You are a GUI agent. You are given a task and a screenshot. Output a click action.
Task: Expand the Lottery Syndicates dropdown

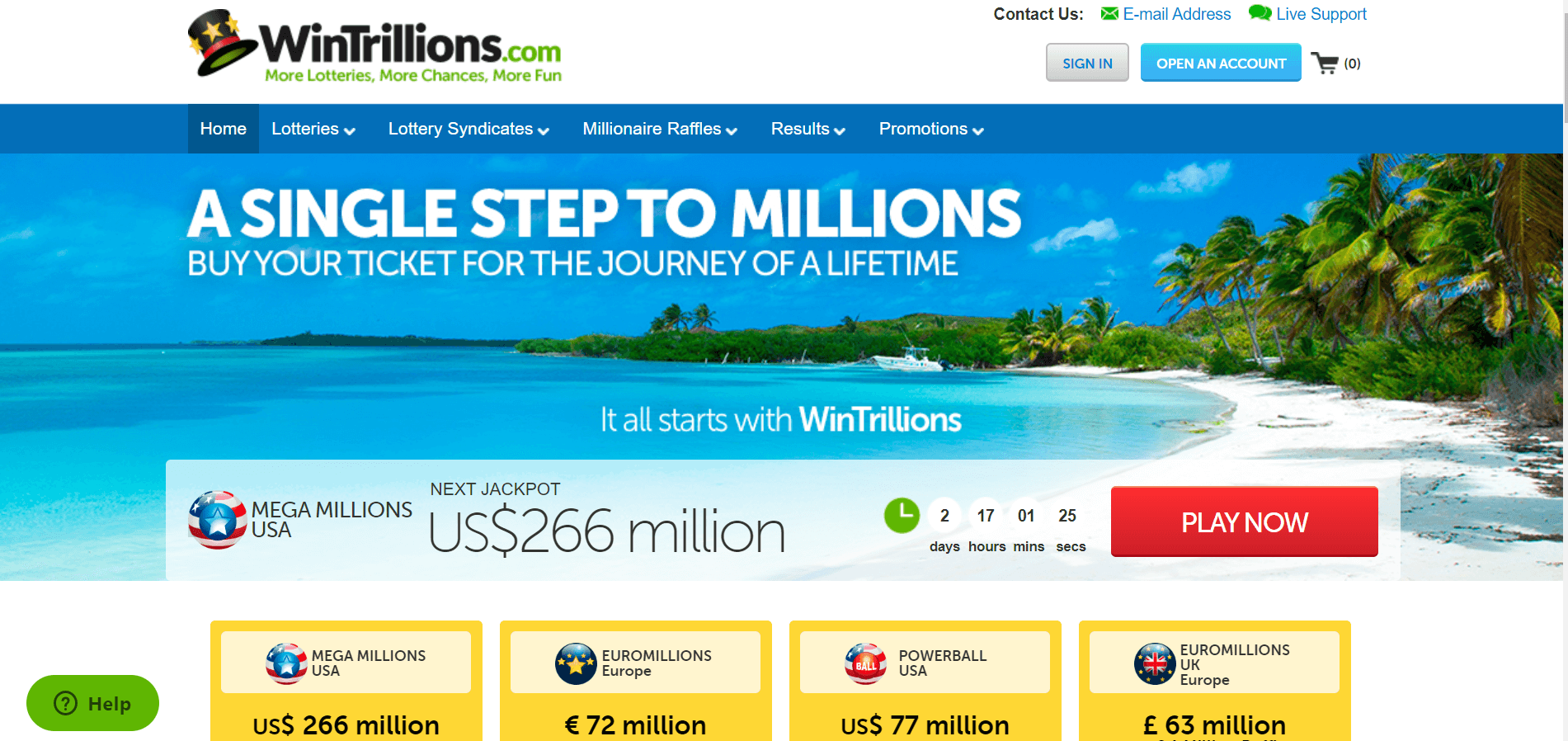point(469,129)
